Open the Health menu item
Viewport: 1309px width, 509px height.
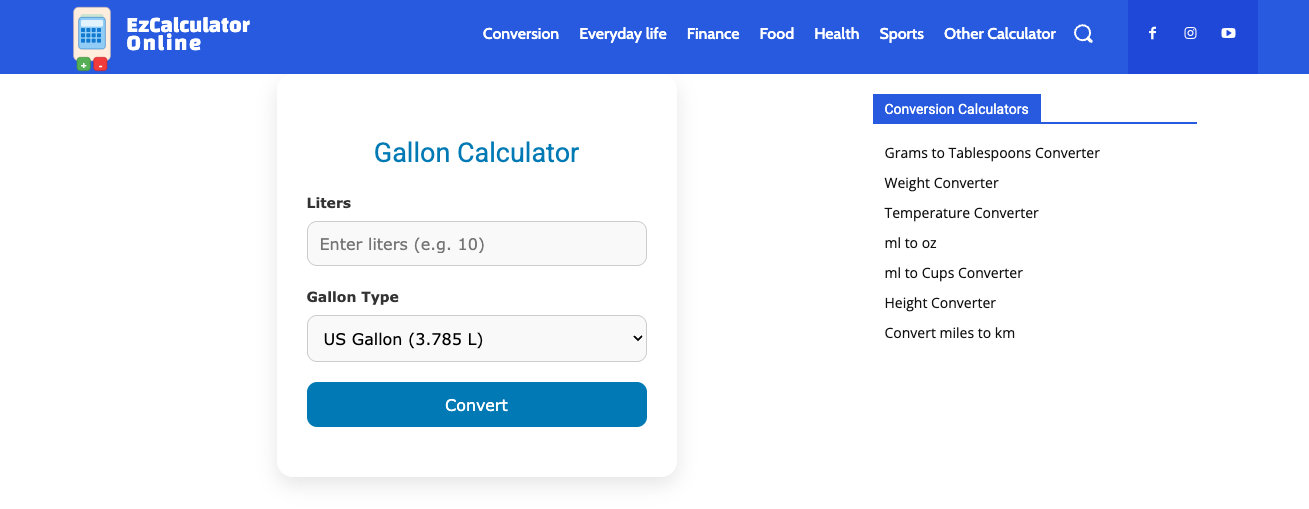[x=836, y=34]
